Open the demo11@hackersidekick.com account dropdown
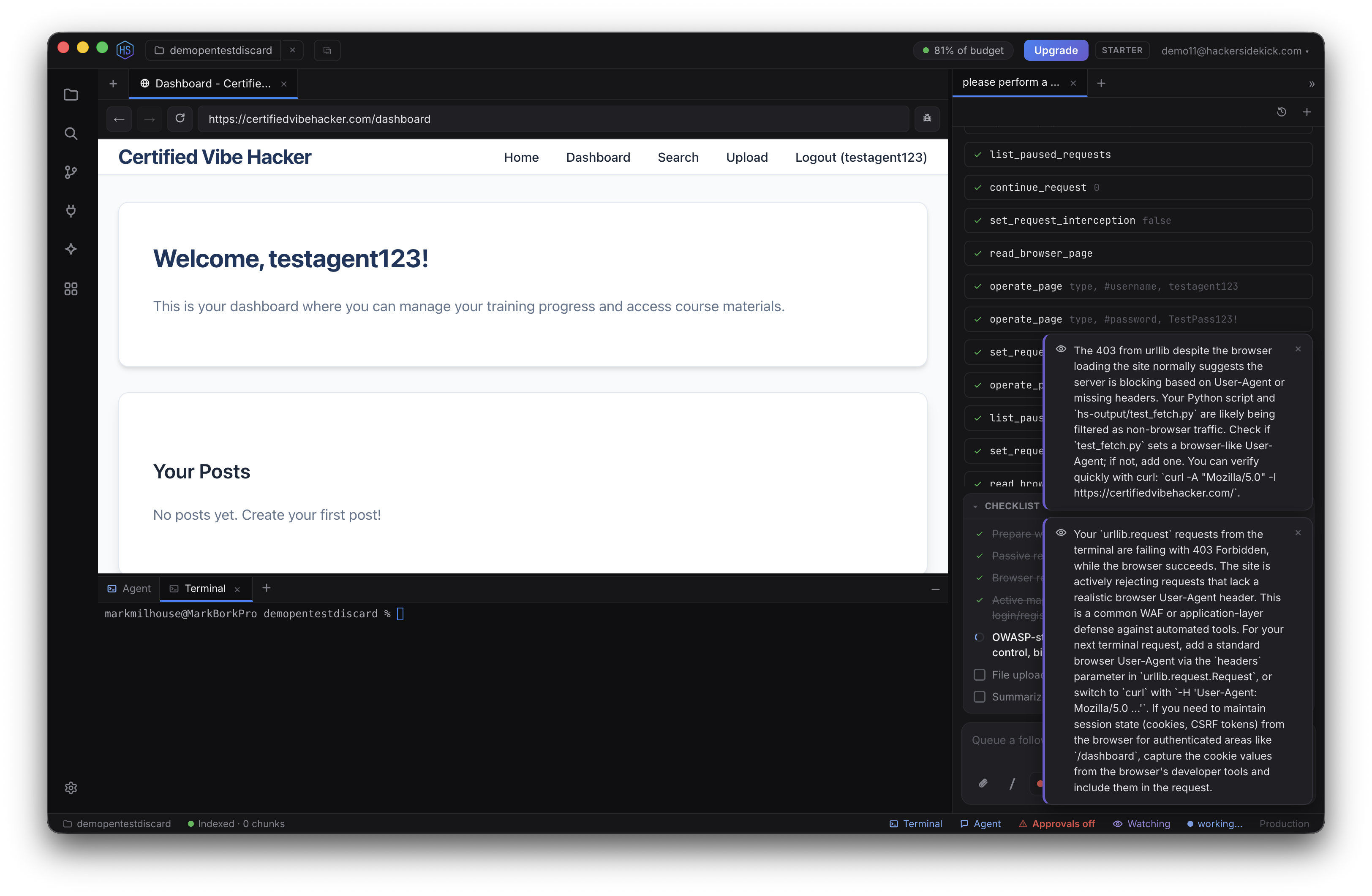This screenshot has height=896, width=1372. [1234, 51]
